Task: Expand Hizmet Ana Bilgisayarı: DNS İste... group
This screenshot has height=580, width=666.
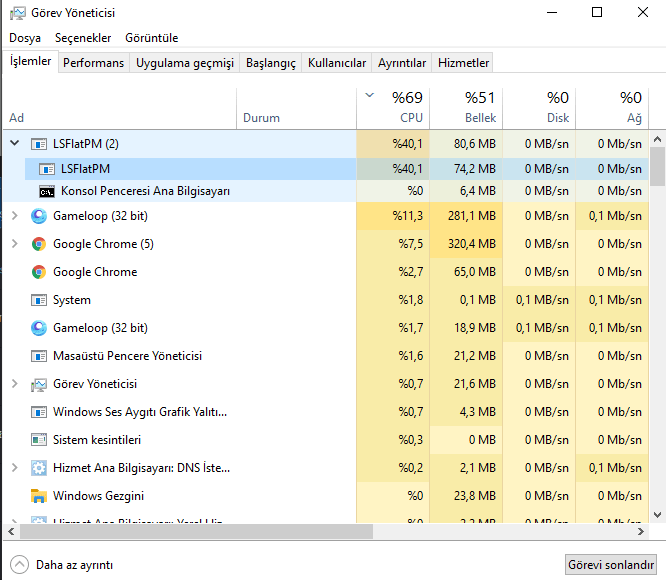Action: click(x=14, y=468)
